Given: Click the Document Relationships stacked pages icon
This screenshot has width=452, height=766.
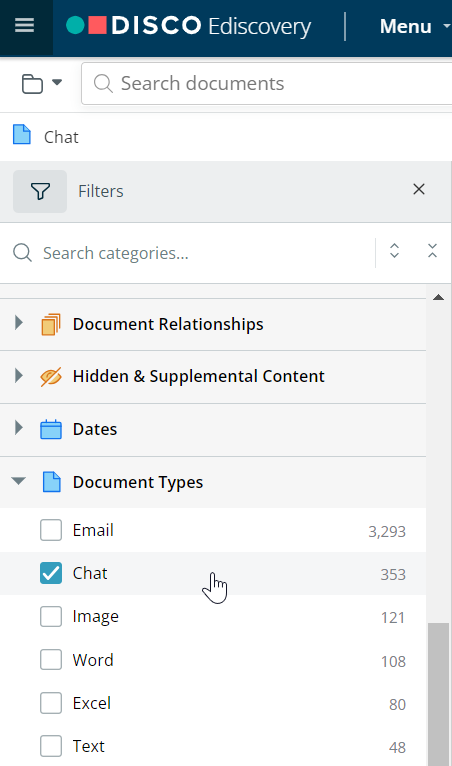Looking at the screenshot, I should point(51,324).
